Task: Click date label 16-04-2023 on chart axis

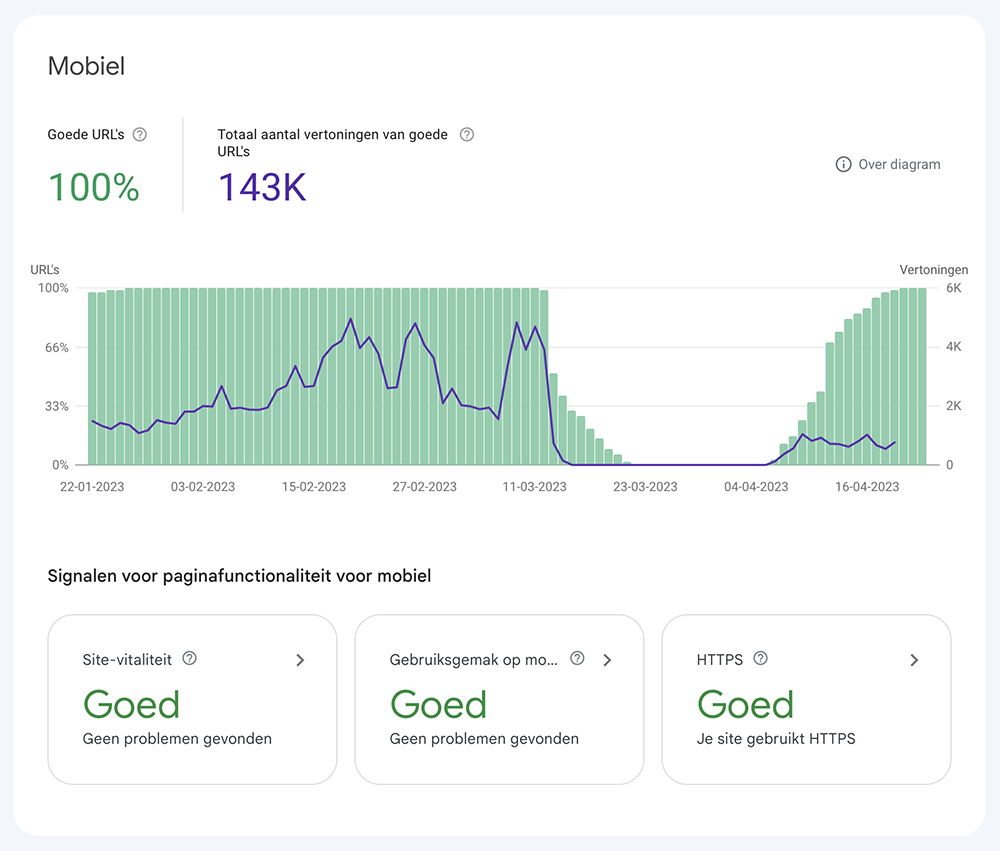Action: [867, 487]
